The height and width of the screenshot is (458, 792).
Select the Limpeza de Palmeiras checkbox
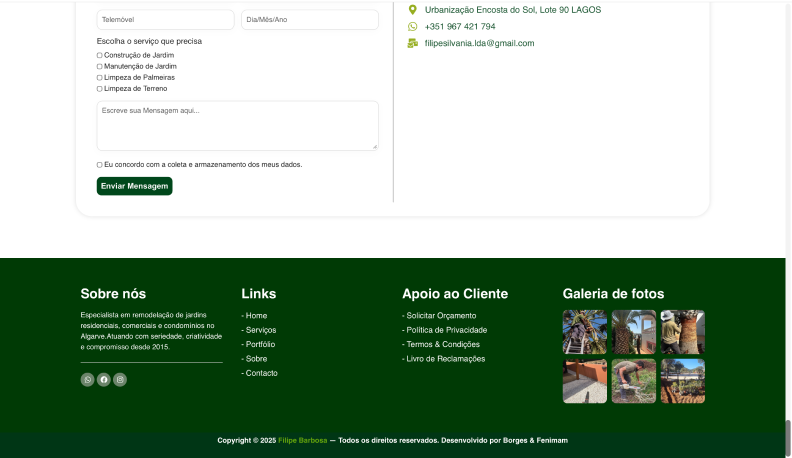[100, 77]
